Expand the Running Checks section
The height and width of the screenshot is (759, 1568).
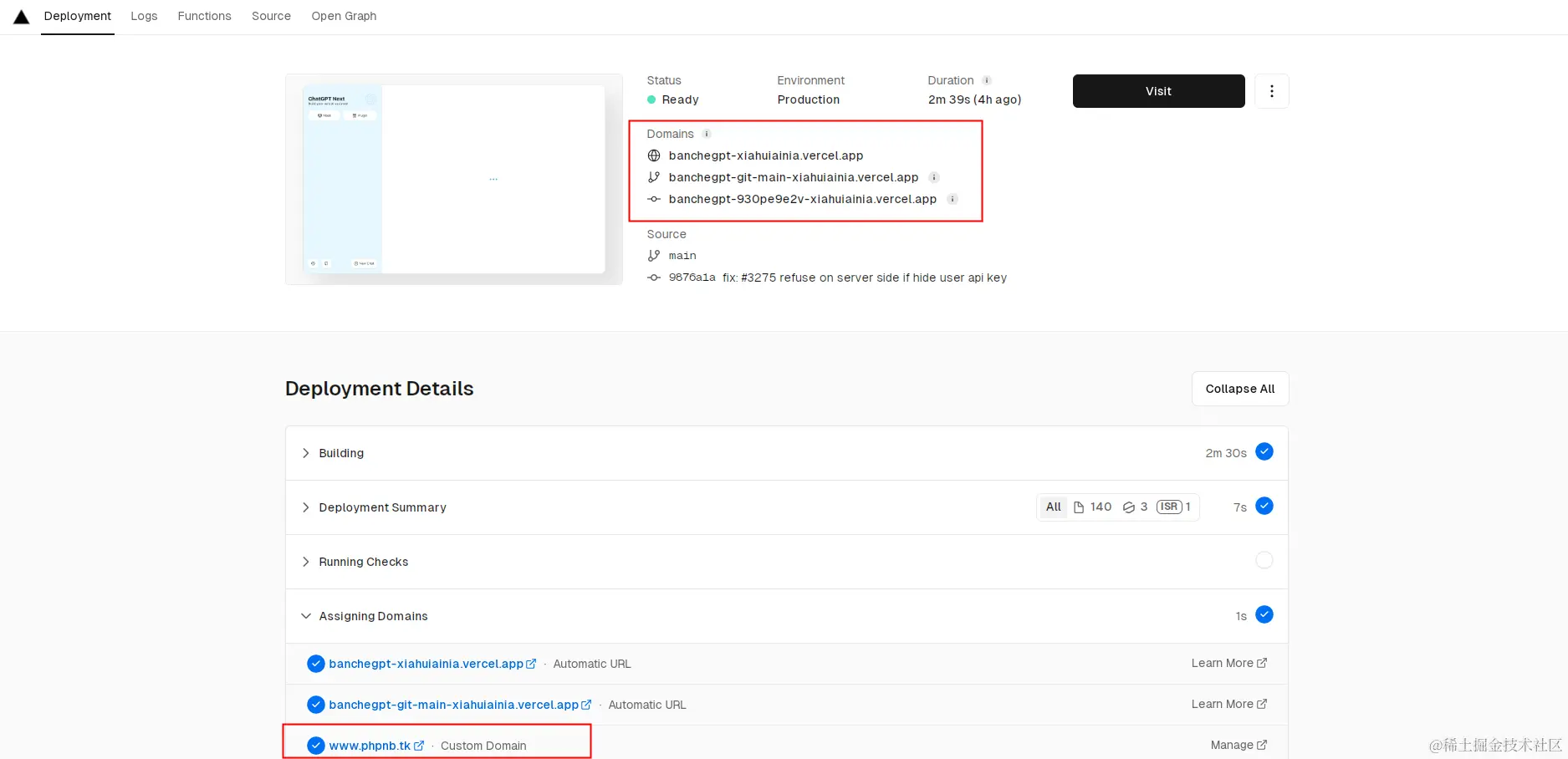(787, 562)
